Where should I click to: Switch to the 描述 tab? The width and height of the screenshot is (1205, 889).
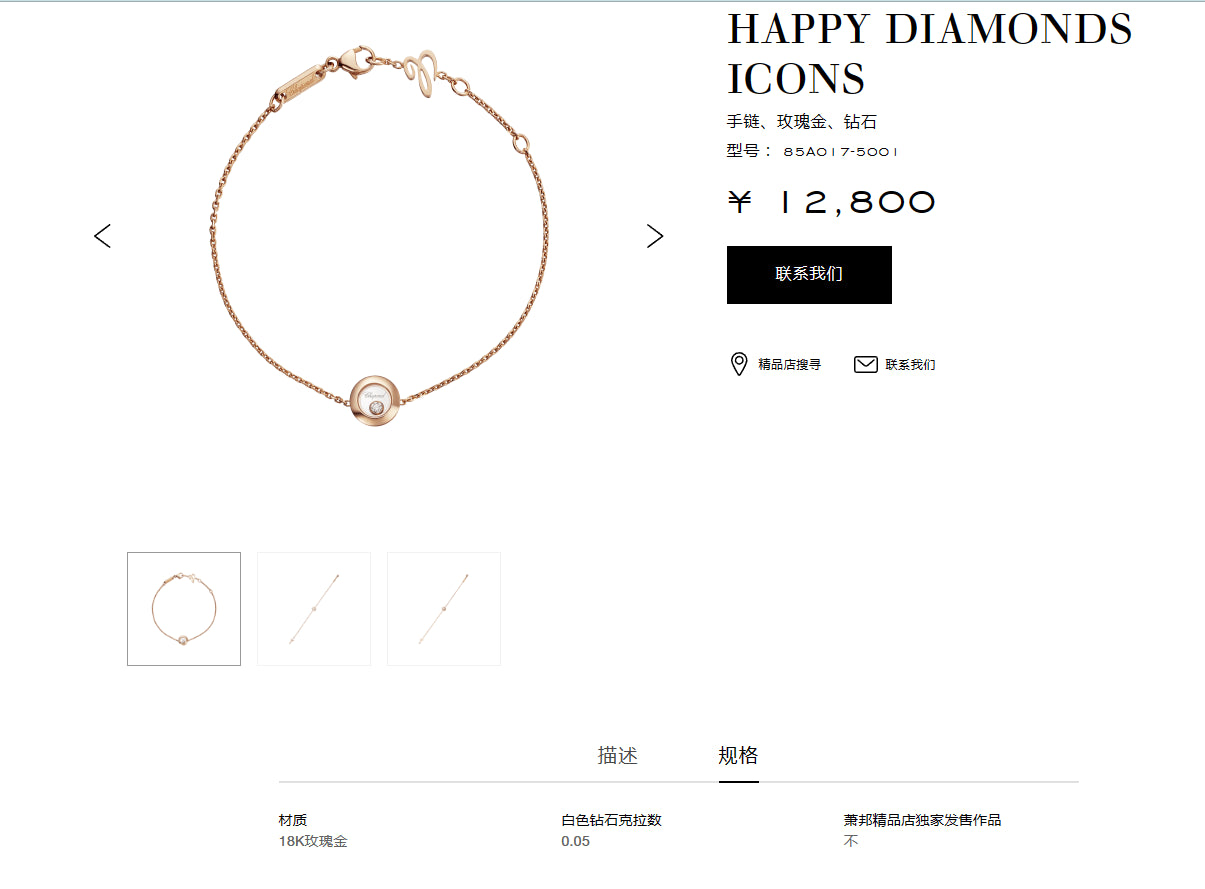618,756
